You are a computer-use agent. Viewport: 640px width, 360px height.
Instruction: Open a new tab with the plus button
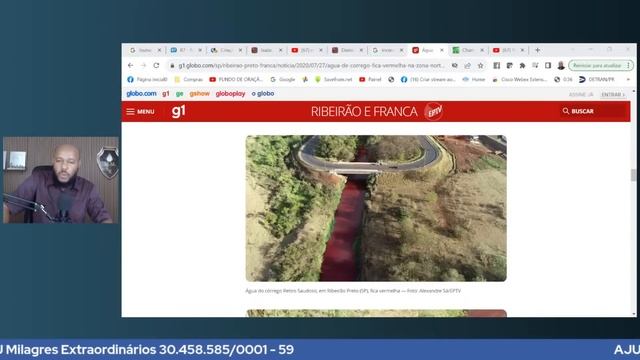tap(538, 50)
